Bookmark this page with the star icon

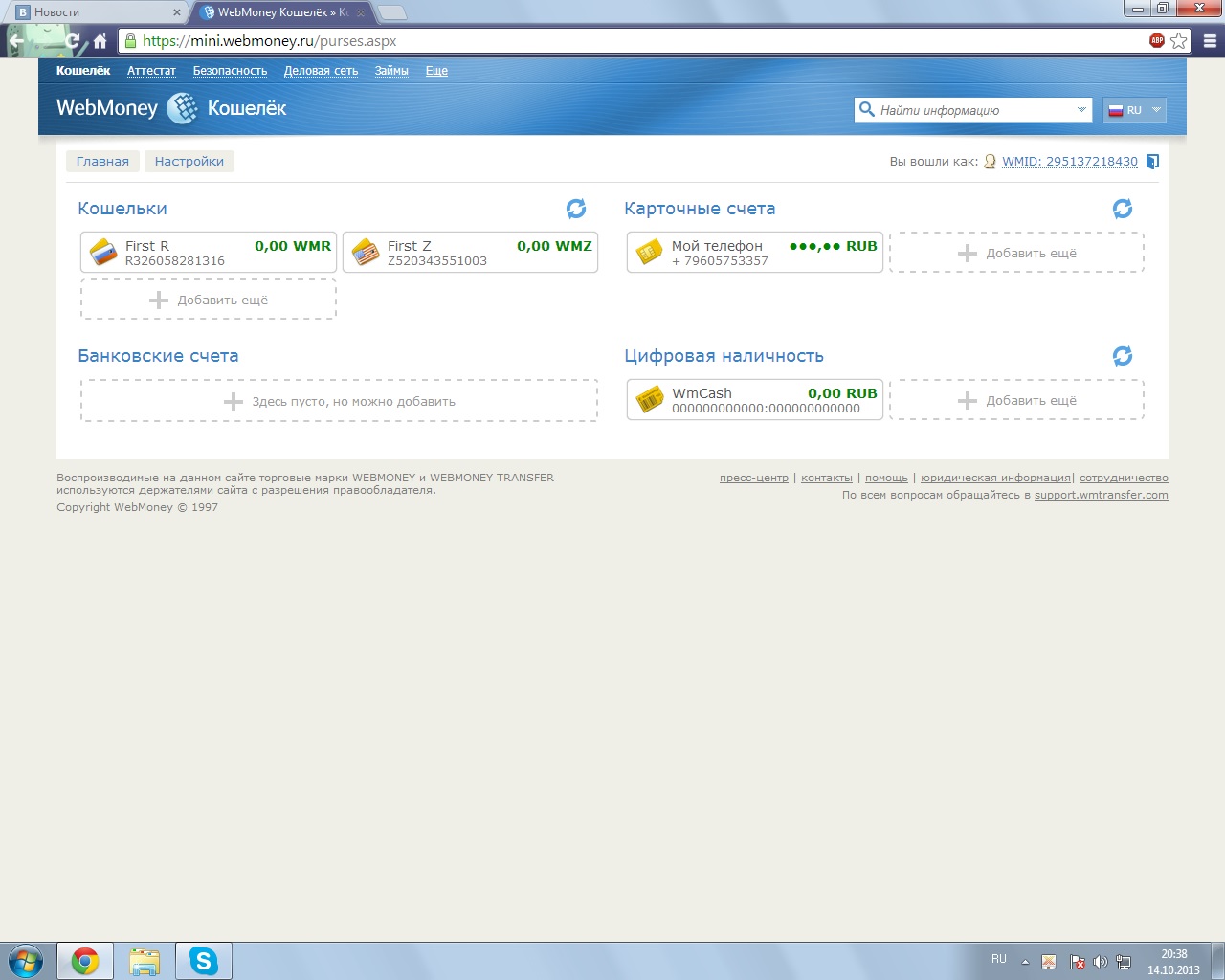click(x=1179, y=41)
